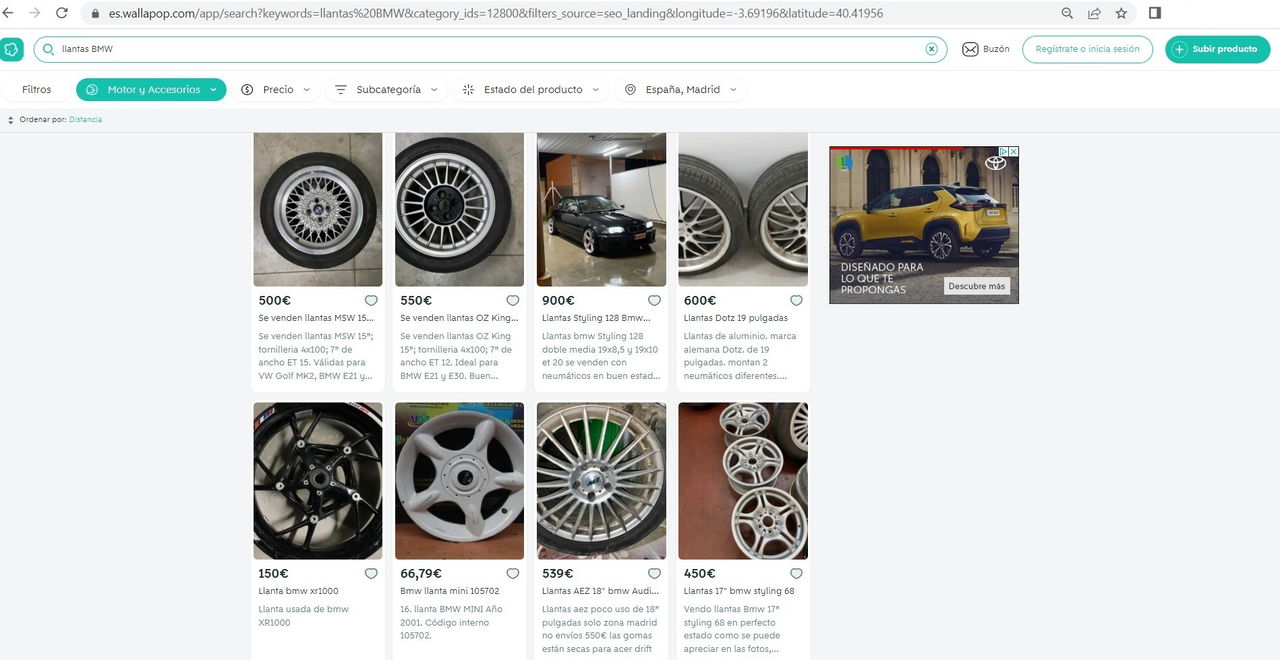Screen dimensions: 1280x660
Task: Favorite the 550€ OZ King llantas listing
Action: (513, 300)
